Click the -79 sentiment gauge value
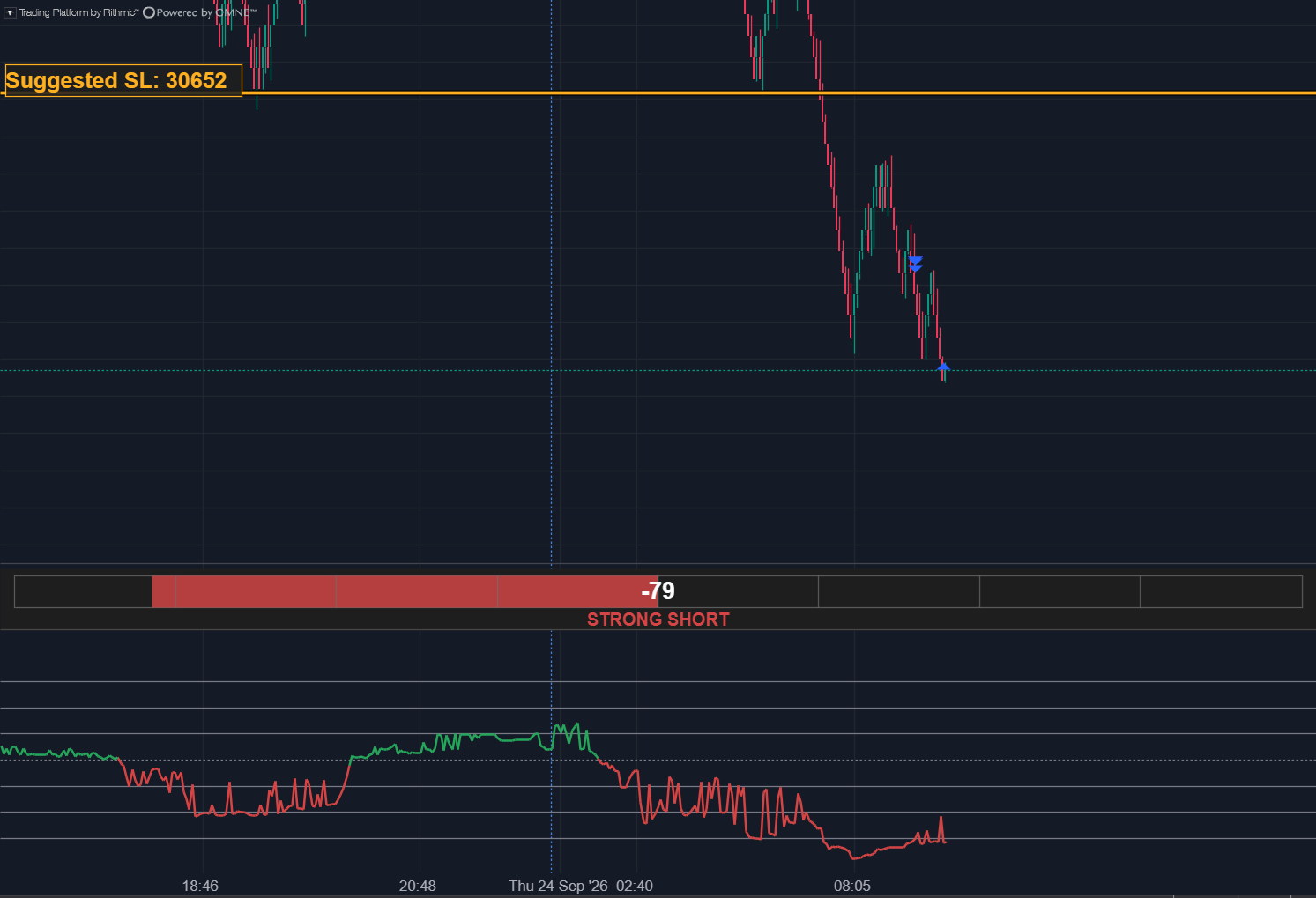This screenshot has height=898, width=1316. (658, 590)
